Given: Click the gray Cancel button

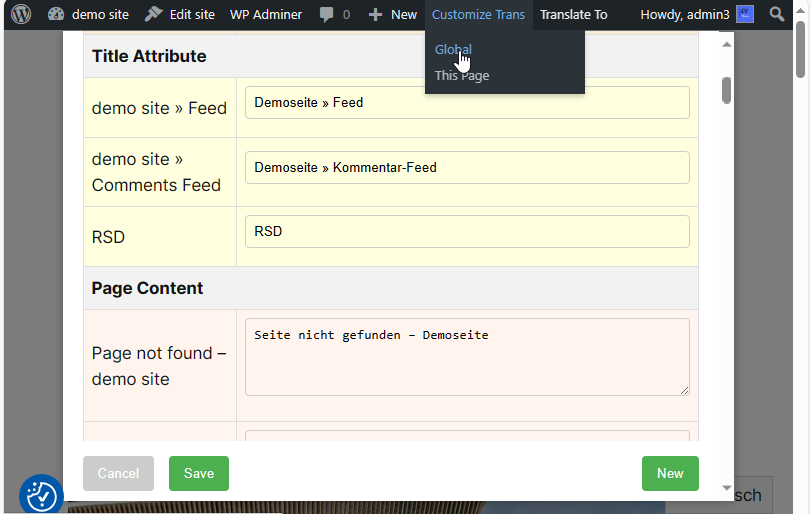Looking at the screenshot, I should pos(118,473).
